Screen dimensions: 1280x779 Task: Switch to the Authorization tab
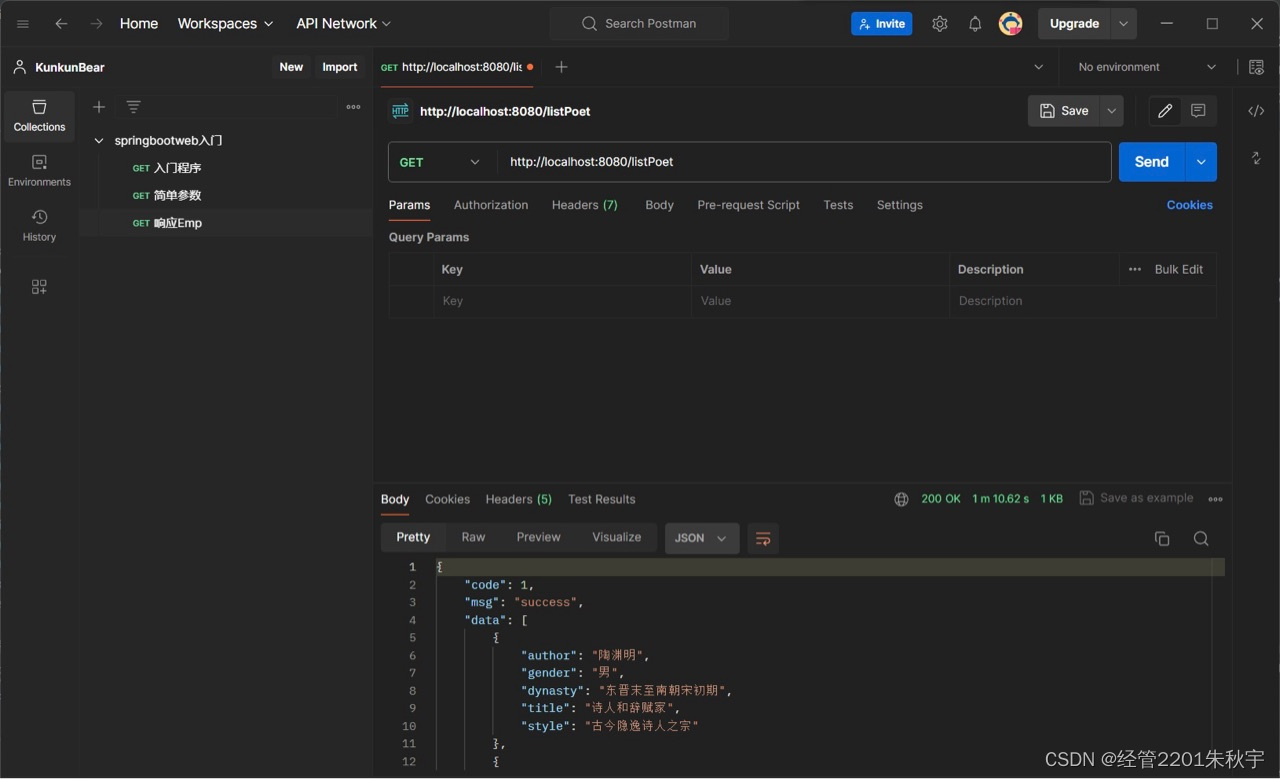coord(491,205)
